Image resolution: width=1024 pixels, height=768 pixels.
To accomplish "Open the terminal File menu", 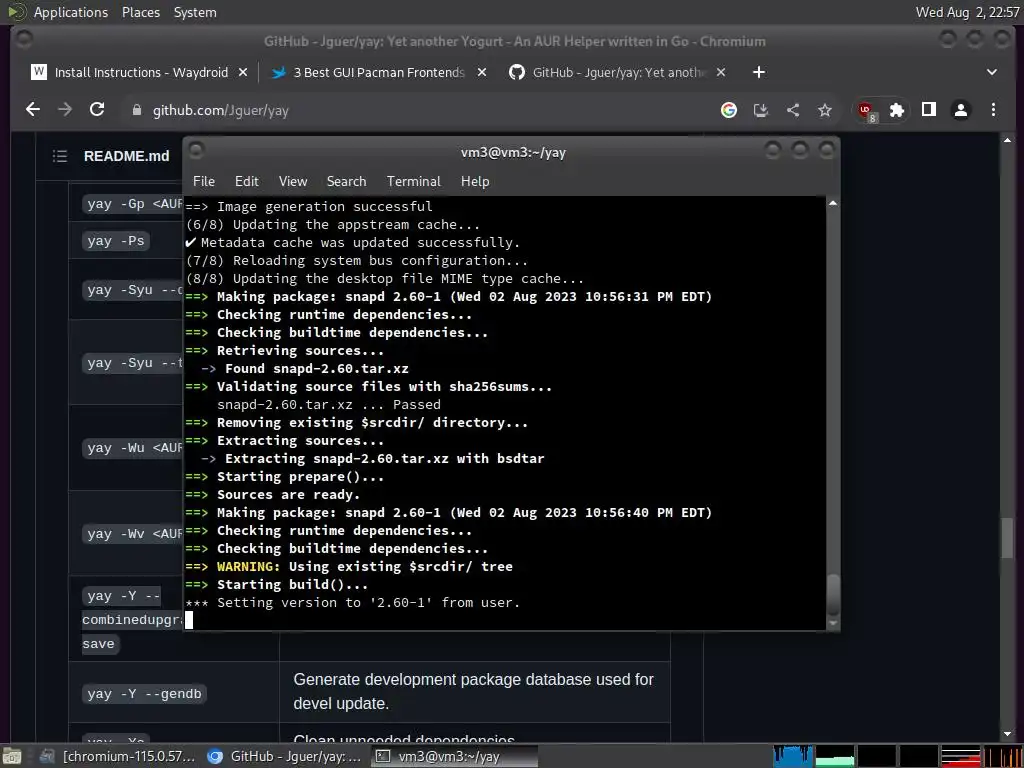I will (x=204, y=182).
